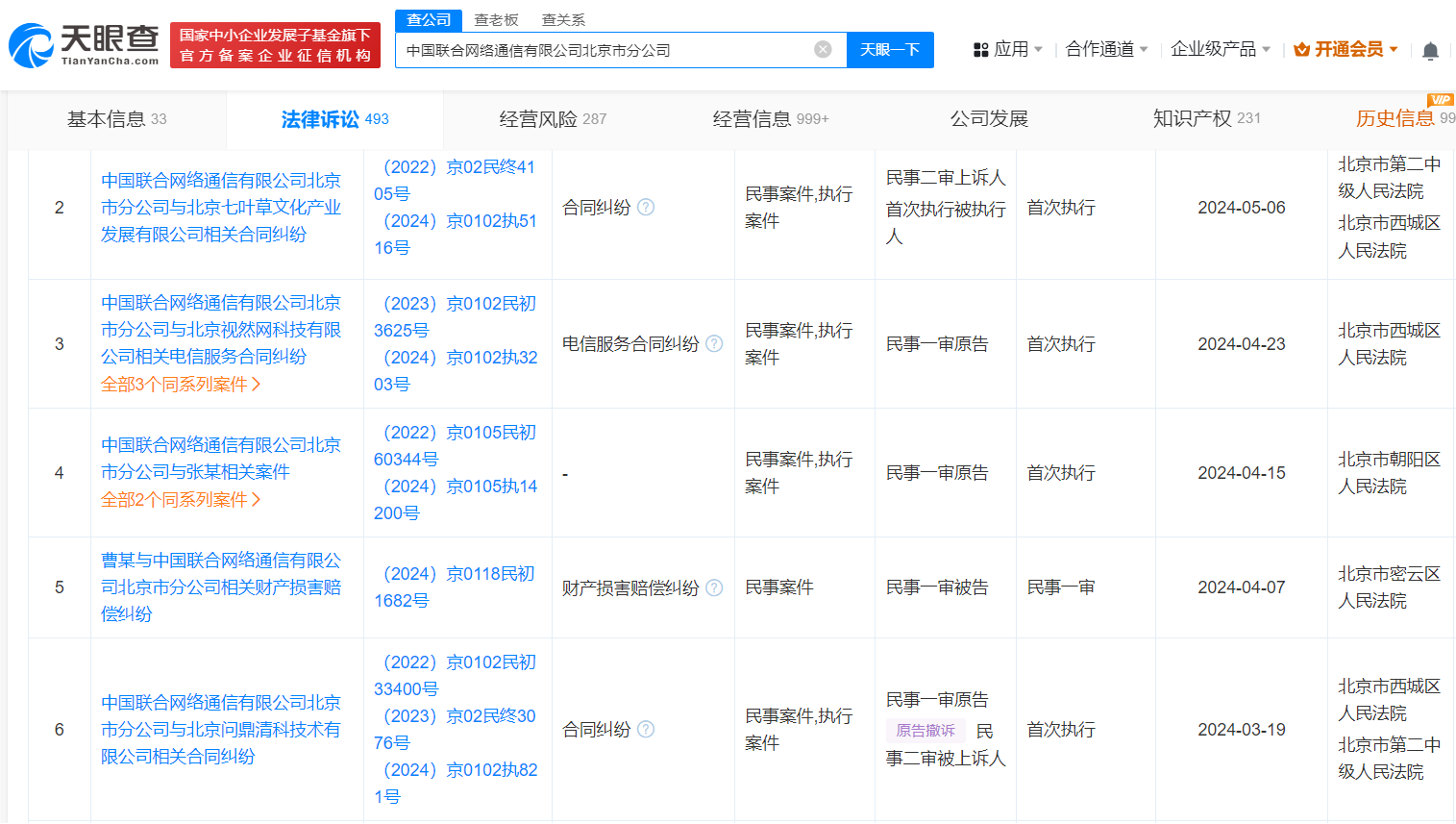Open the 北京七叶草文化产业 contract dispute case
This screenshot has height=824, width=1456.
(x=221, y=207)
